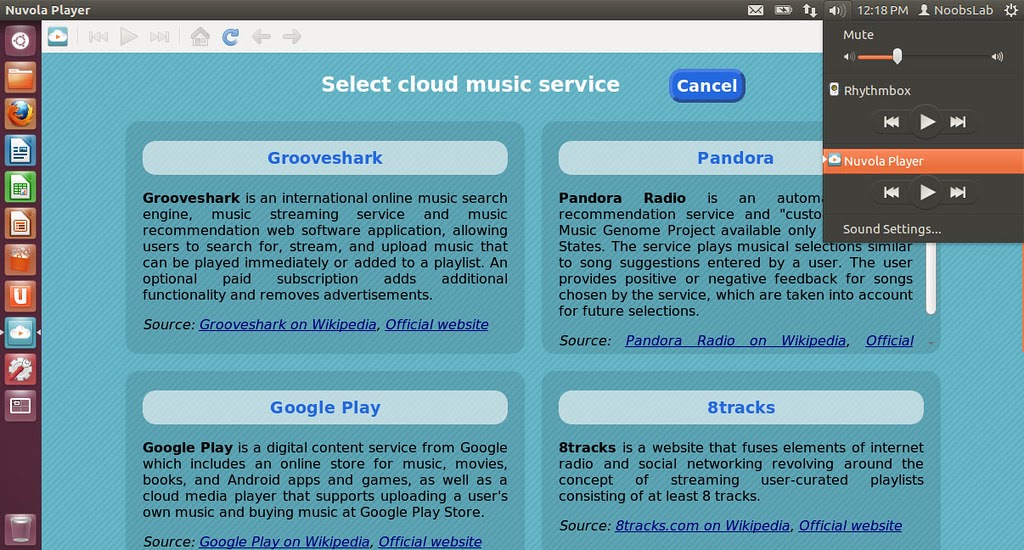Screen dimensions: 1024x550
Task: Open the workspace switcher in launcher
Action: (20, 406)
